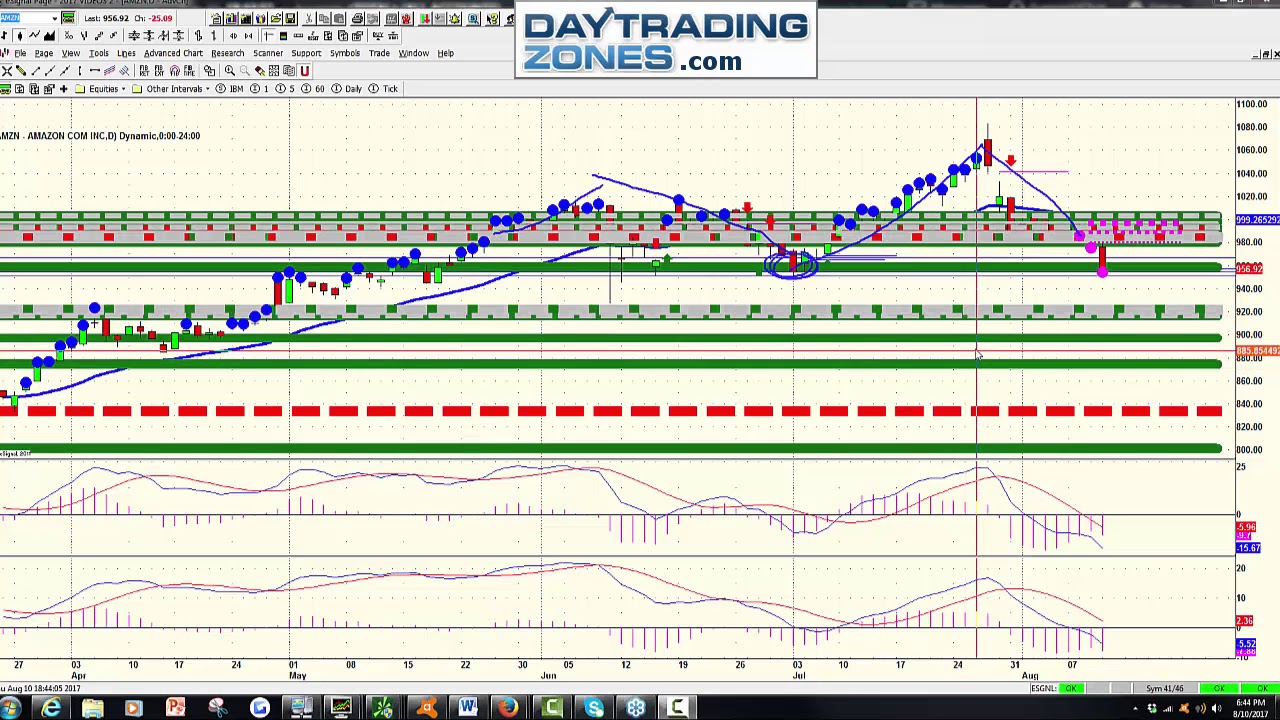Image resolution: width=1280 pixels, height=720 pixels.
Task: Toggle the area chart style
Action: point(49,36)
